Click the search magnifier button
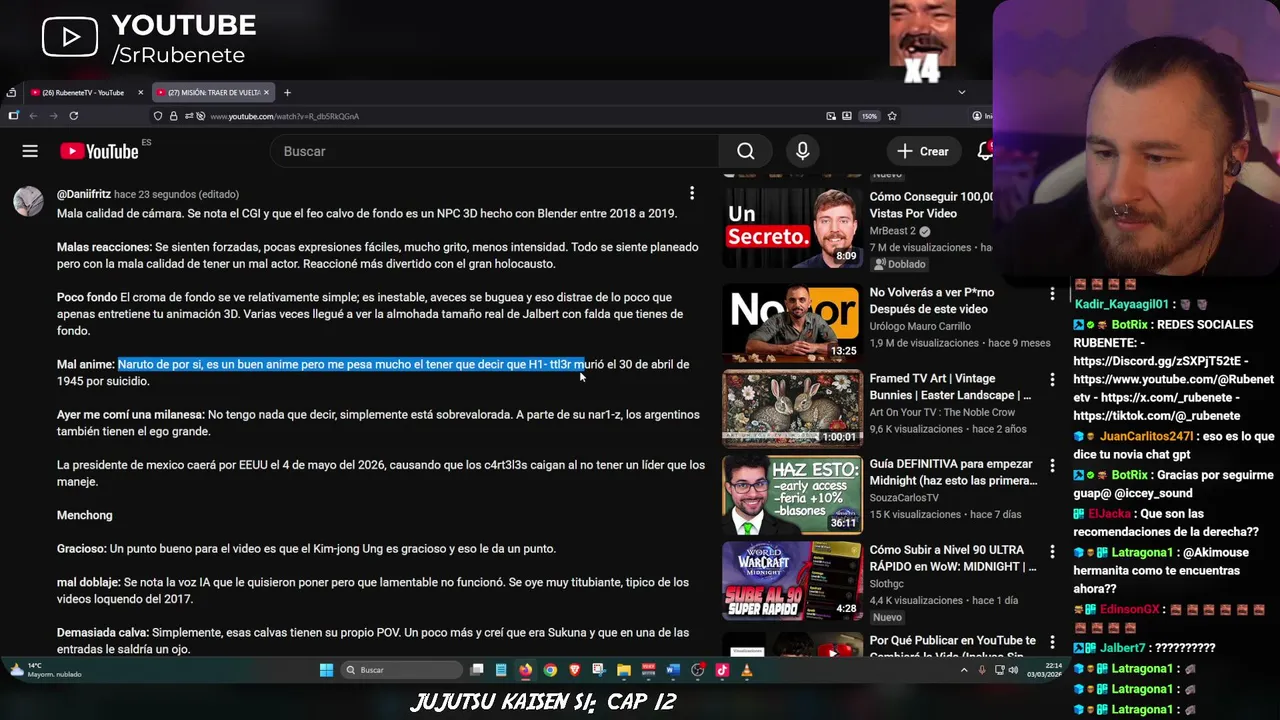The image size is (1280, 720). pos(745,151)
